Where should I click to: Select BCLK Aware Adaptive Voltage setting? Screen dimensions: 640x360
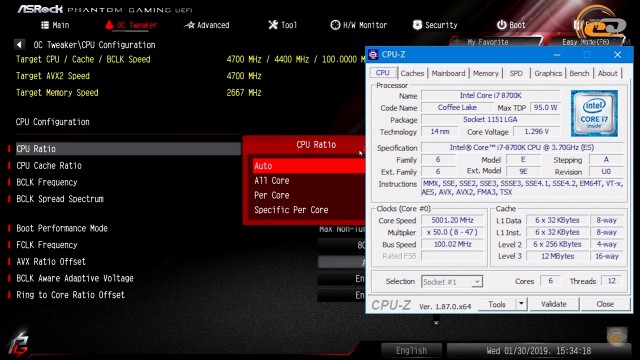click(x=75, y=278)
